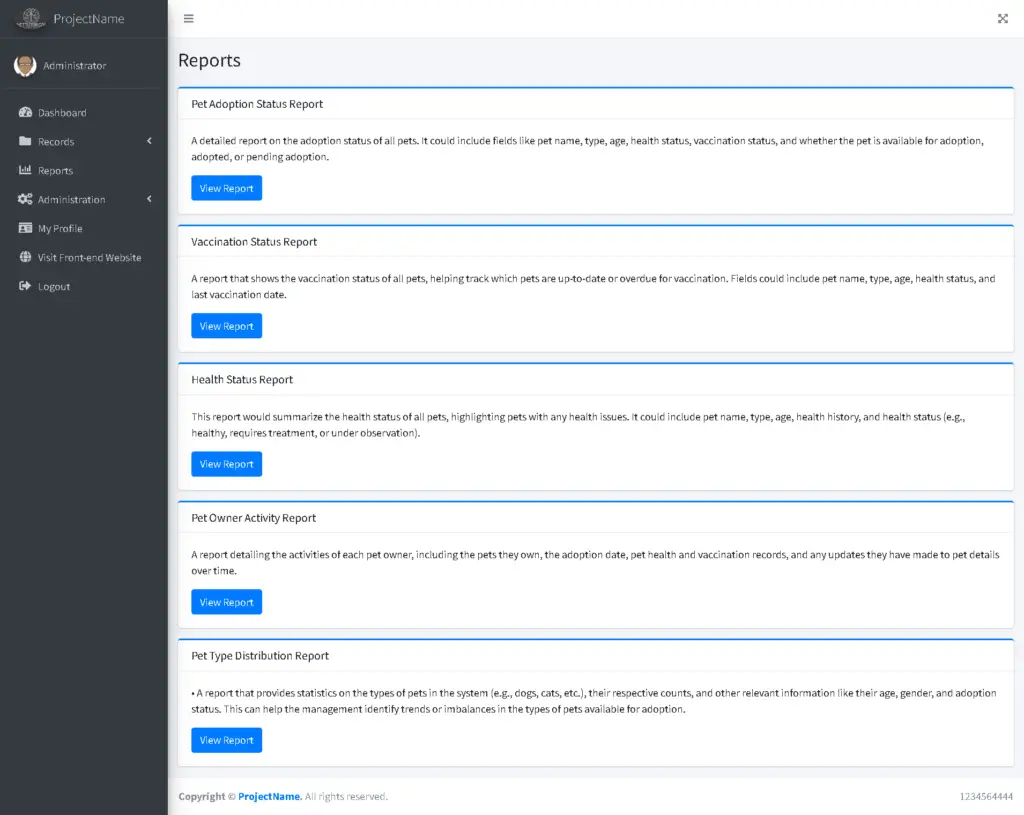Click the Dashboard speedometer icon

(25, 113)
